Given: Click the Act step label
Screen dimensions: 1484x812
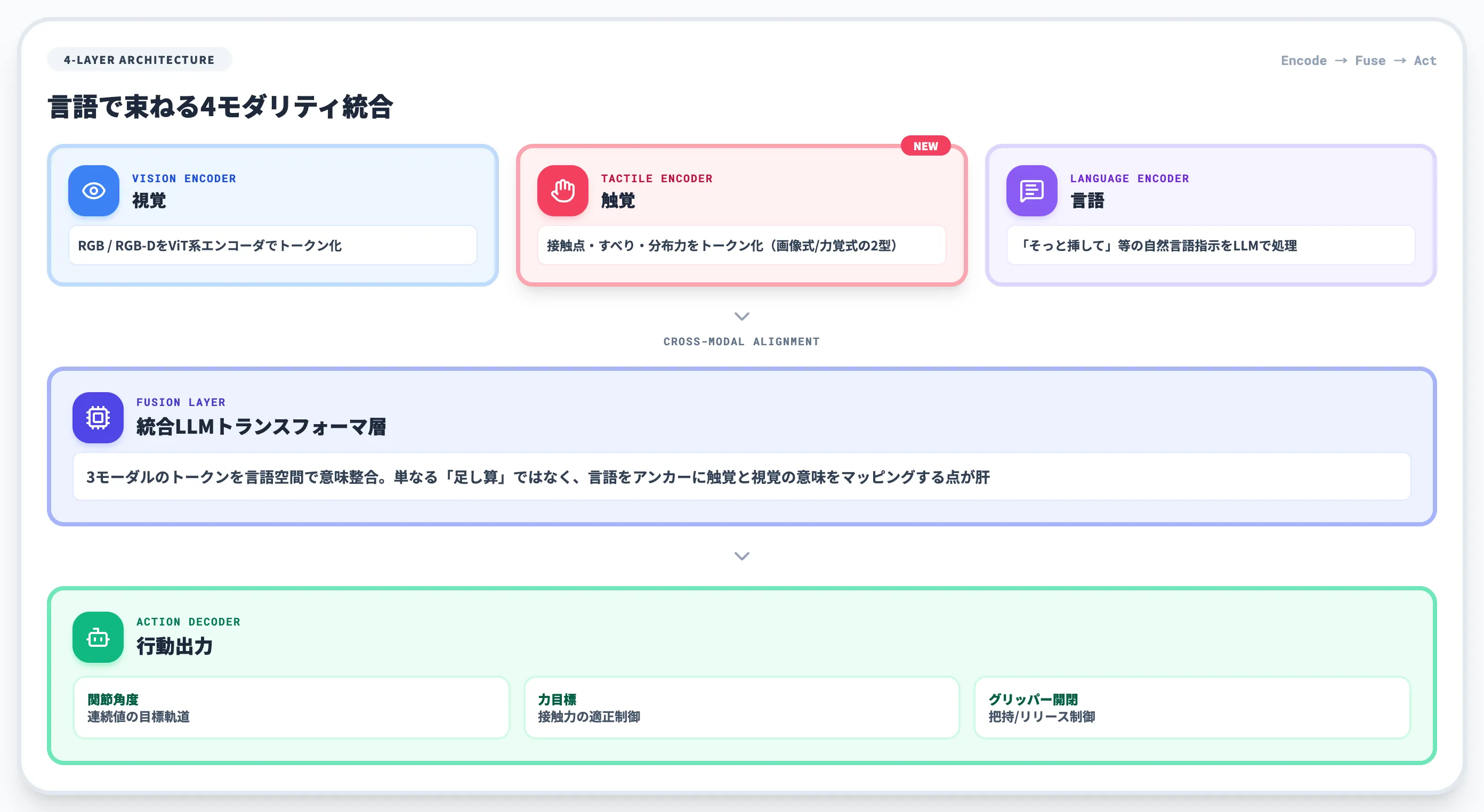Looking at the screenshot, I should click(x=1425, y=60).
